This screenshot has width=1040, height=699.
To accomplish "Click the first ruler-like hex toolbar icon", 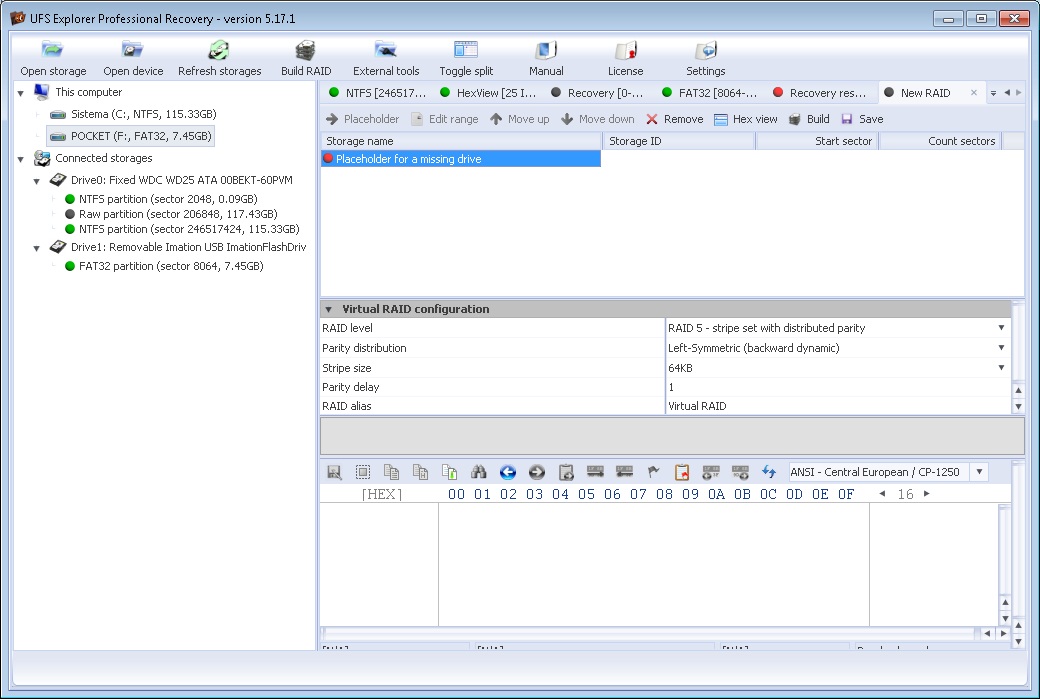I will pyautogui.click(x=595, y=472).
